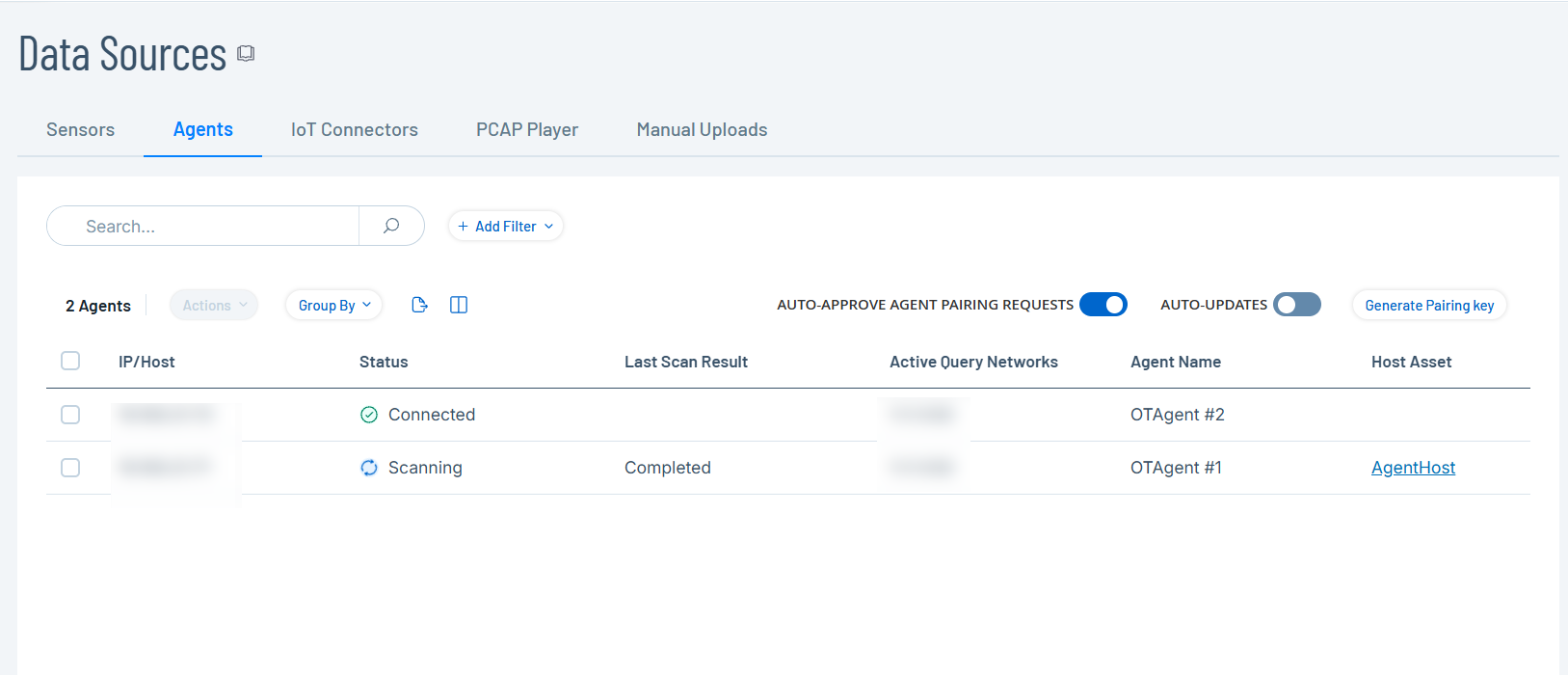Tick the OTAgent #1 row checkbox
This screenshot has height=675, width=1568.
point(70,468)
